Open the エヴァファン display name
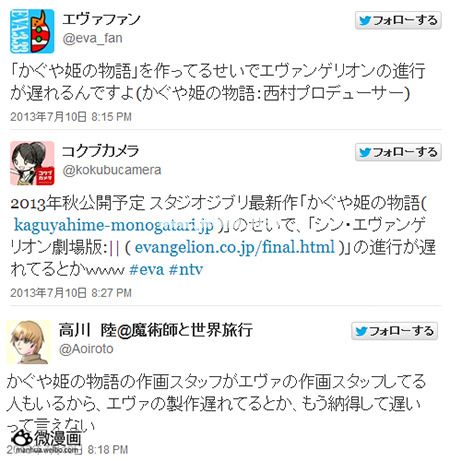The width and height of the screenshot is (450, 461). tap(101, 19)
